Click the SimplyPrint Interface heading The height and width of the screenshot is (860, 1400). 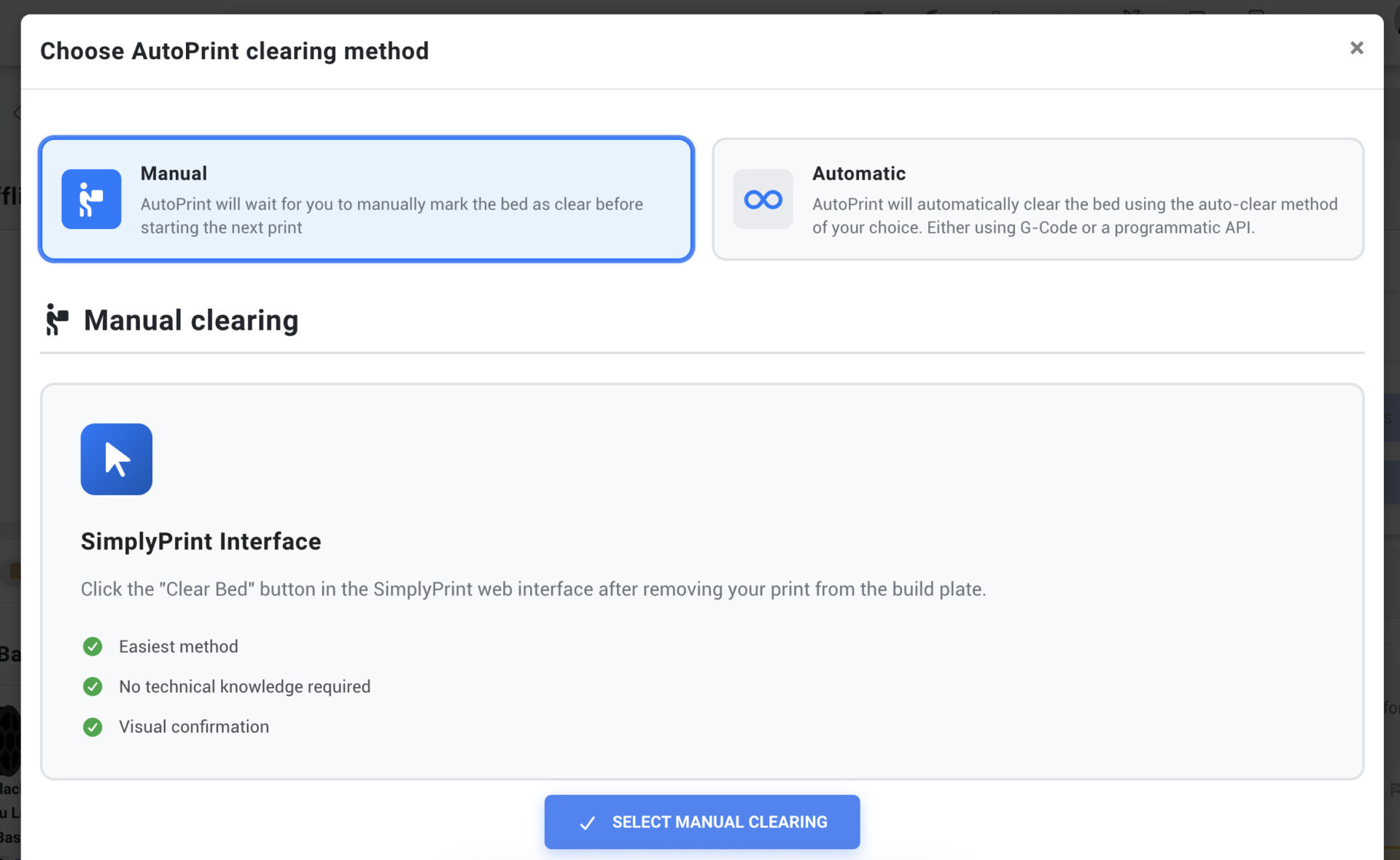pyautogui.click(x=201, y=541)
